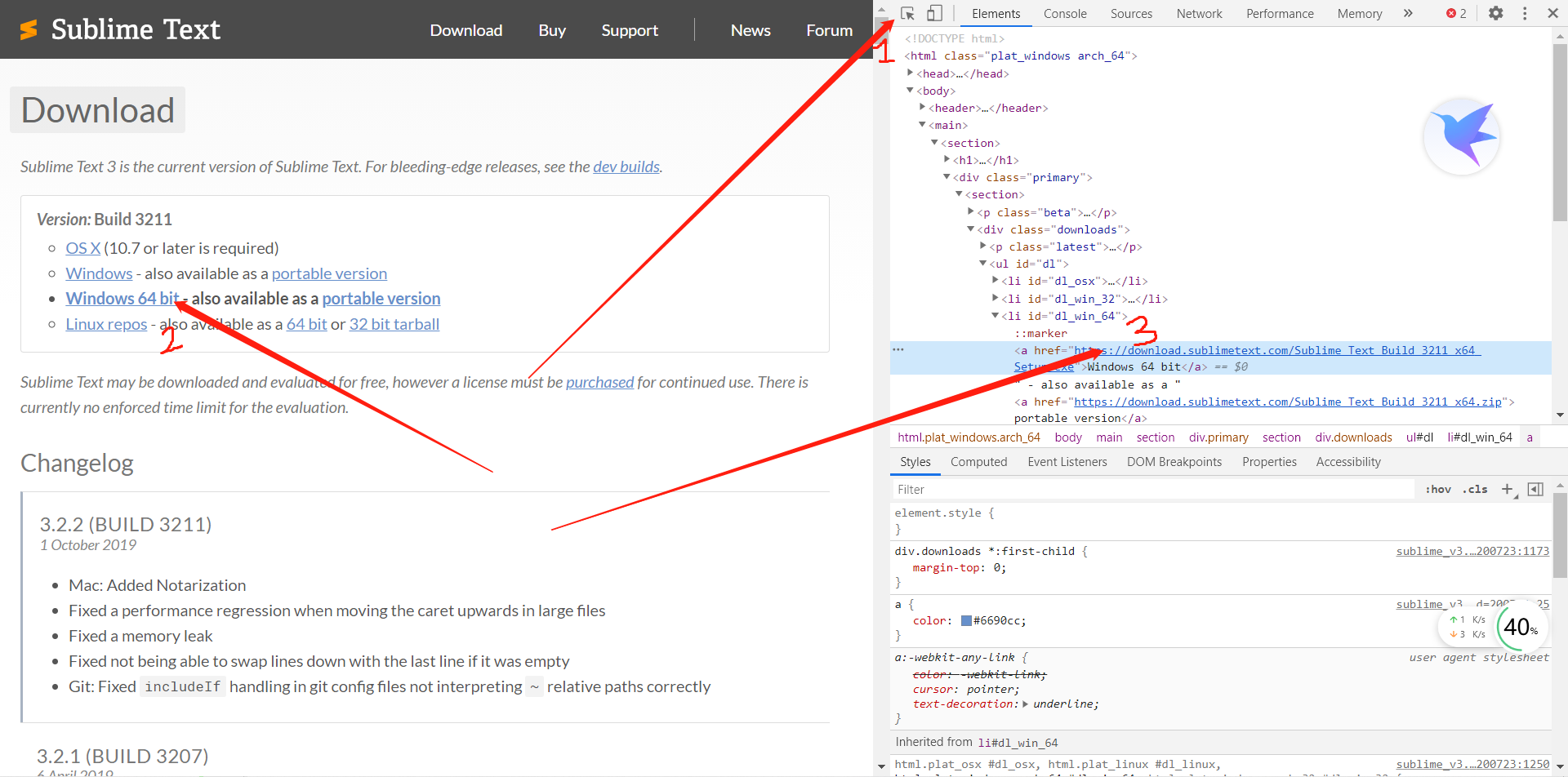
Task: Collapse ul id dl node
Action: tap(983, 263)
